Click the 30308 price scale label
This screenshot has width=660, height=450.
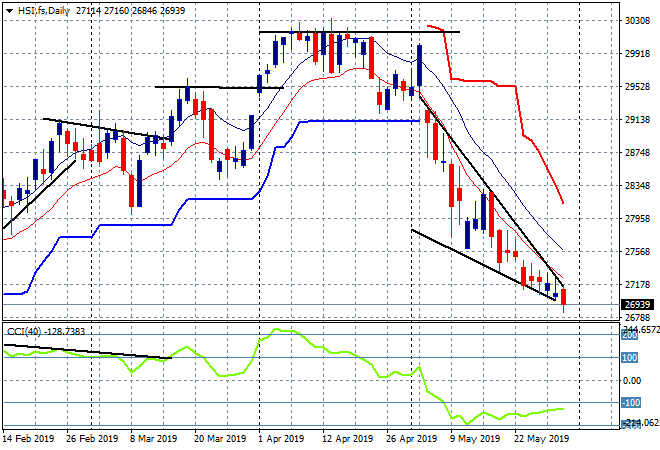pyautogui.click(x=637, y=21)
